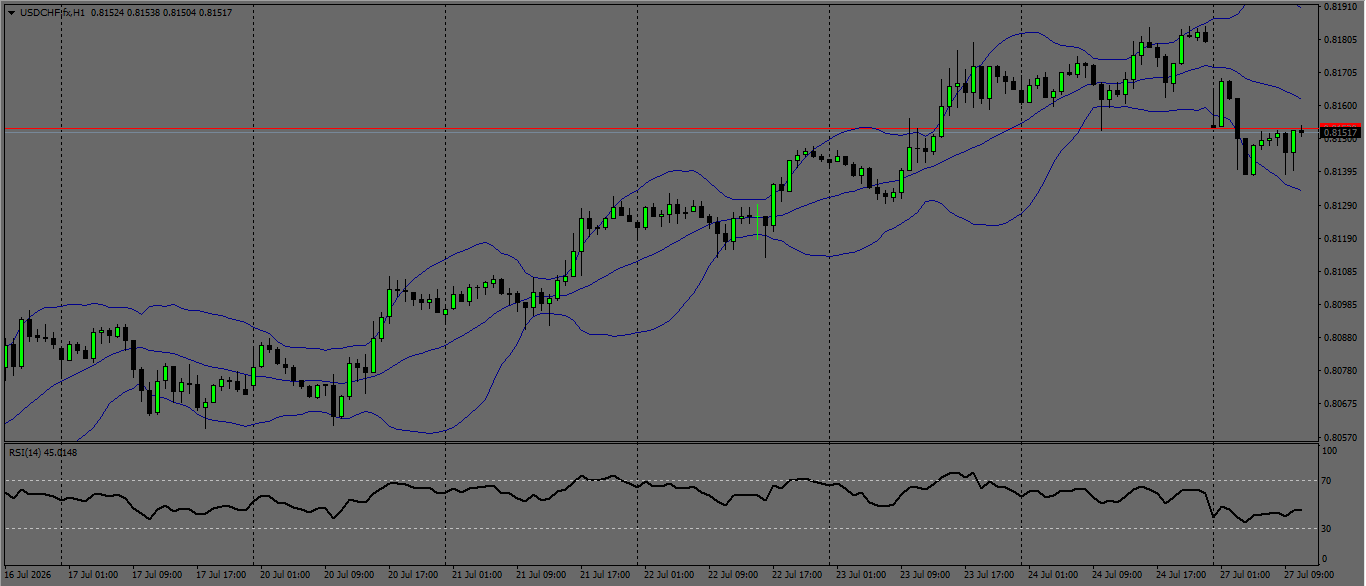This screenshot has height=586, width=1366.
Task: Click the 0.81290 price scale label
Action: pos(1340,206)
